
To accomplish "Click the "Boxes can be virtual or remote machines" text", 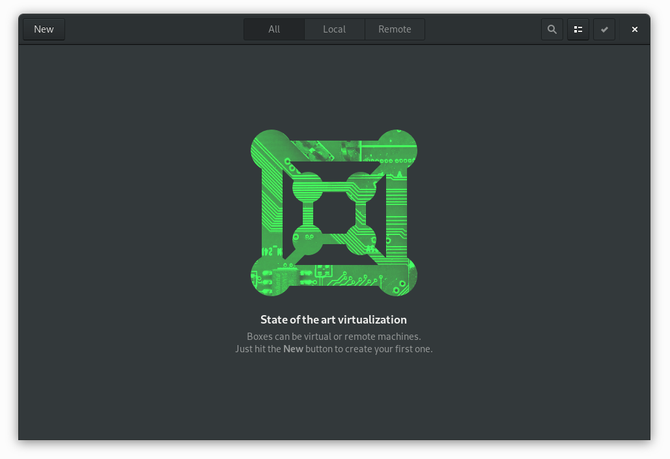I will click(x=334, y=336).
